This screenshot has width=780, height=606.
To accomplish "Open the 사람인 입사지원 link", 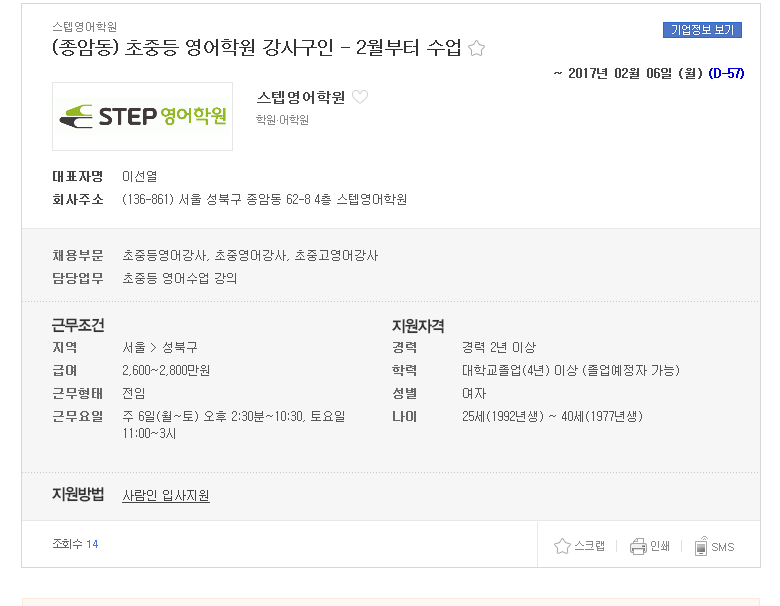I will pos(166,496).
